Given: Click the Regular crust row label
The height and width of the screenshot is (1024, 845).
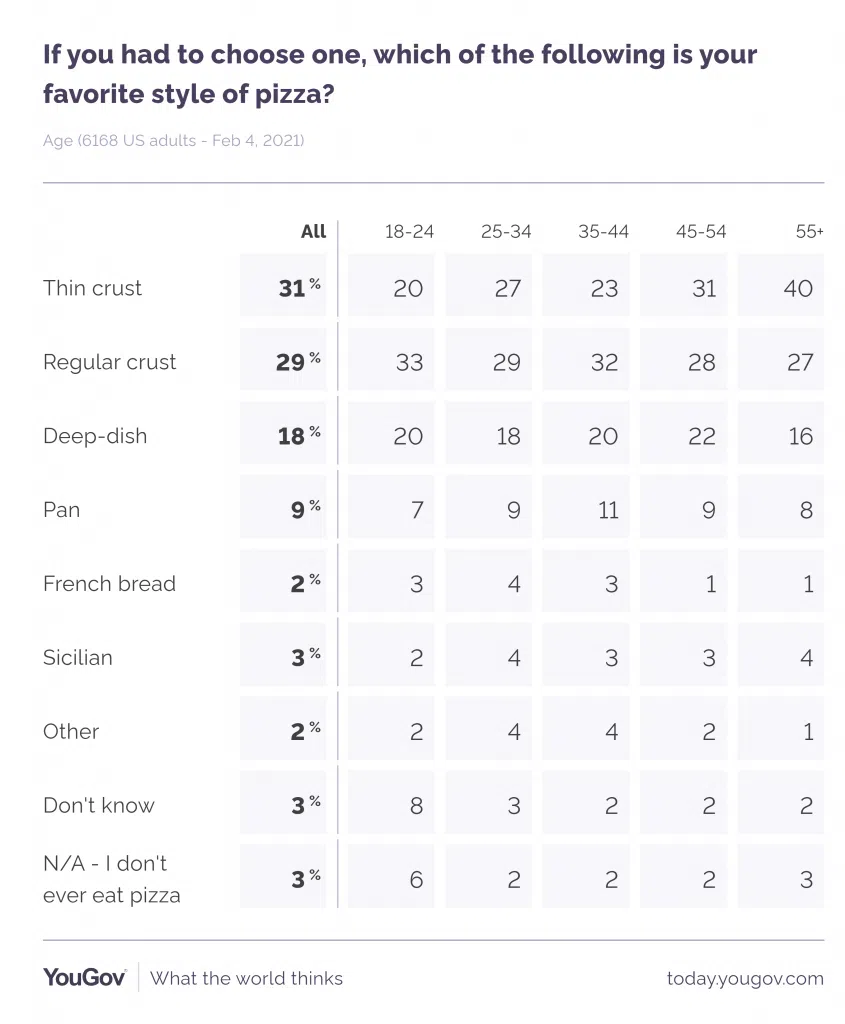Looking at the screenshot, I should (x=109, y=362).
